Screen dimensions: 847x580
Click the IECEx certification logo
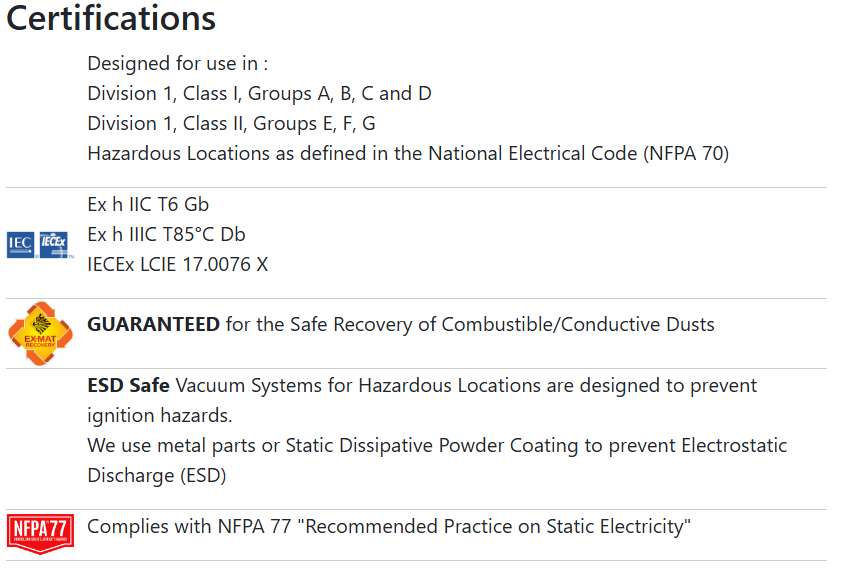(54, 245)
